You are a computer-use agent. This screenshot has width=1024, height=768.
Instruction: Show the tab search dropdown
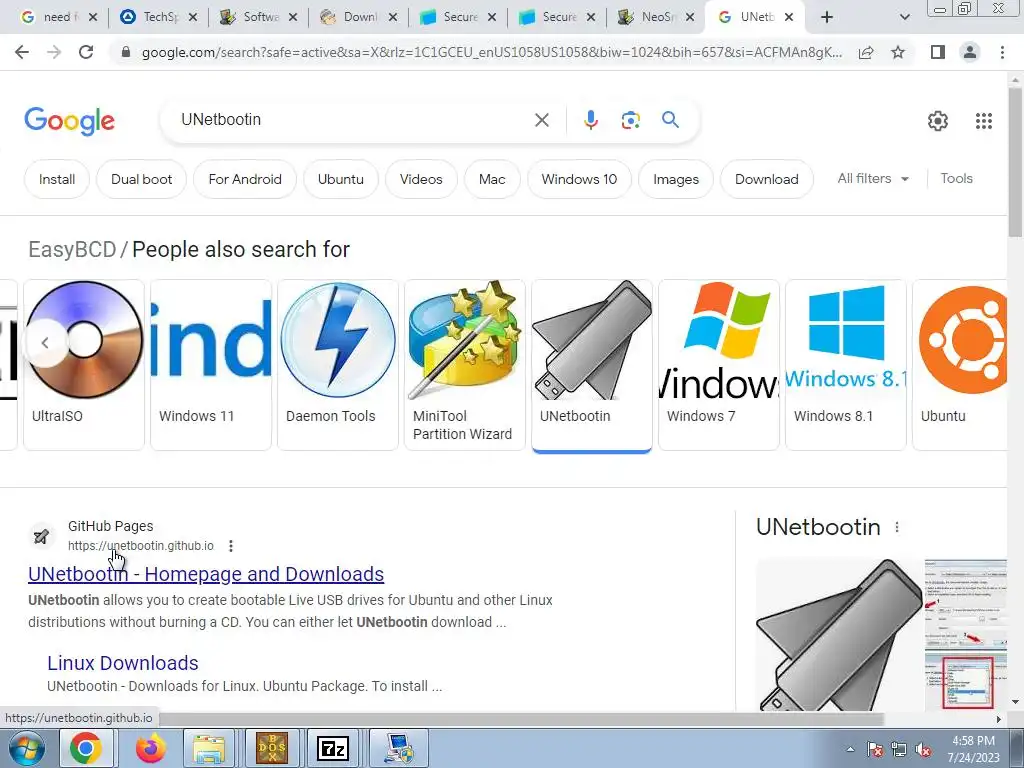point(904,17)
